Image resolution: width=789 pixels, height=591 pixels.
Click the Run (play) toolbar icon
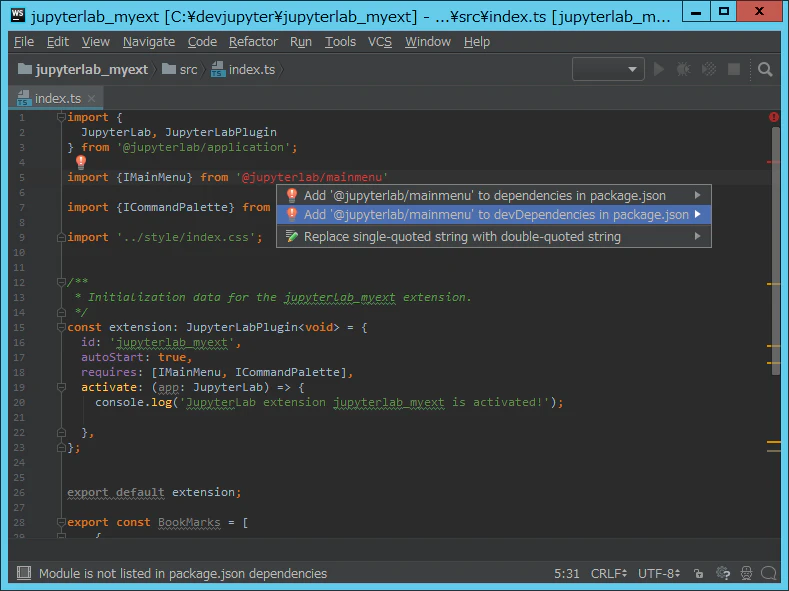tap(658, 69)
